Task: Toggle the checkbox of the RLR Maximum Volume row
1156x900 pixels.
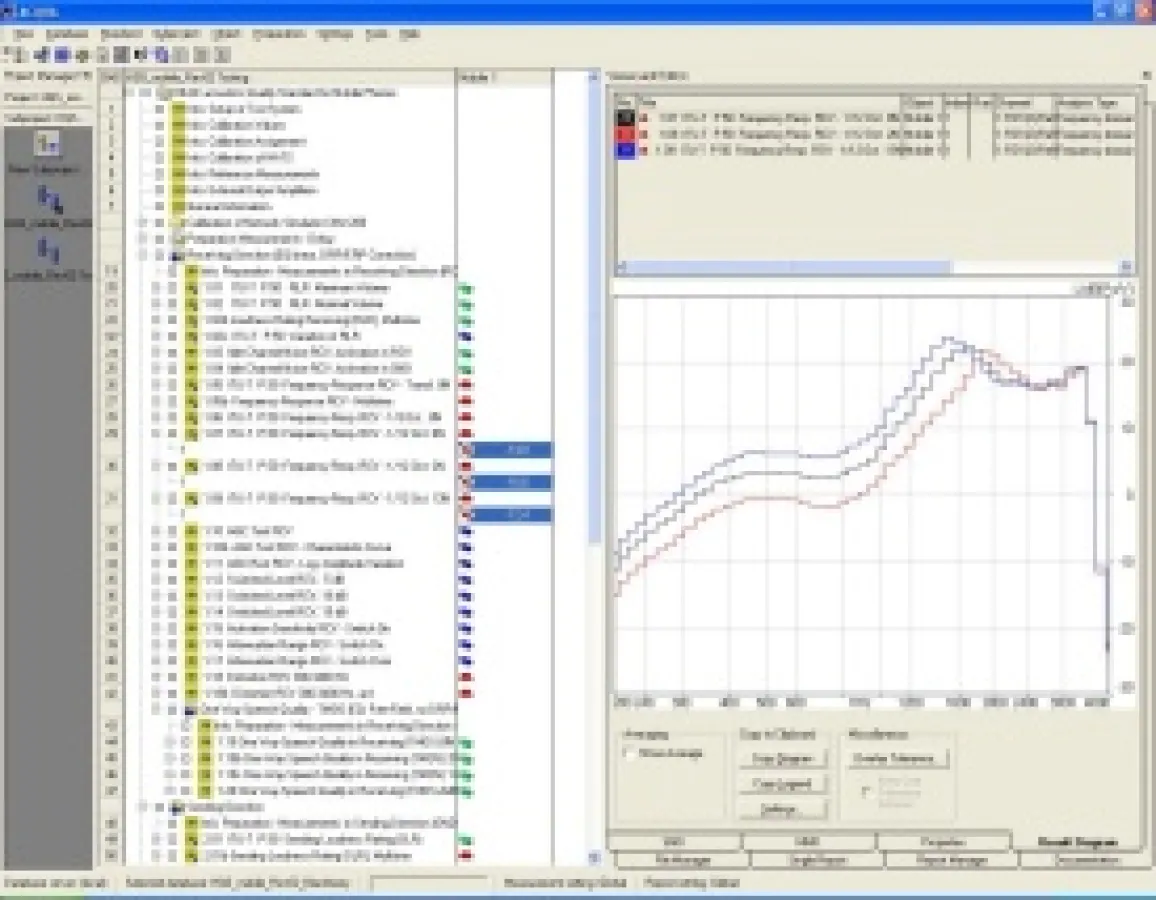Action: 171,288
